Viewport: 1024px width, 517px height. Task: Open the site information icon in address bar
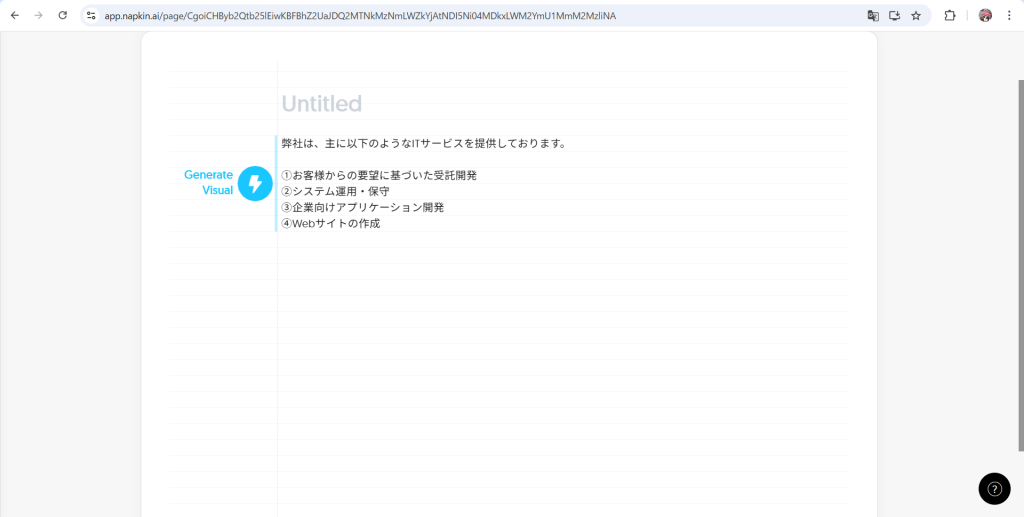click(x=91, y=16)
